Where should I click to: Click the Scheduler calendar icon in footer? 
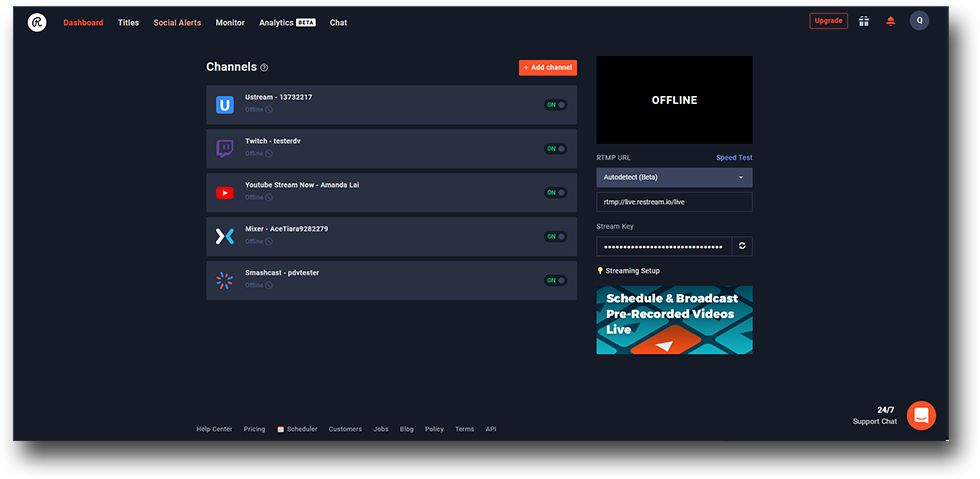(x=281, y=429)
